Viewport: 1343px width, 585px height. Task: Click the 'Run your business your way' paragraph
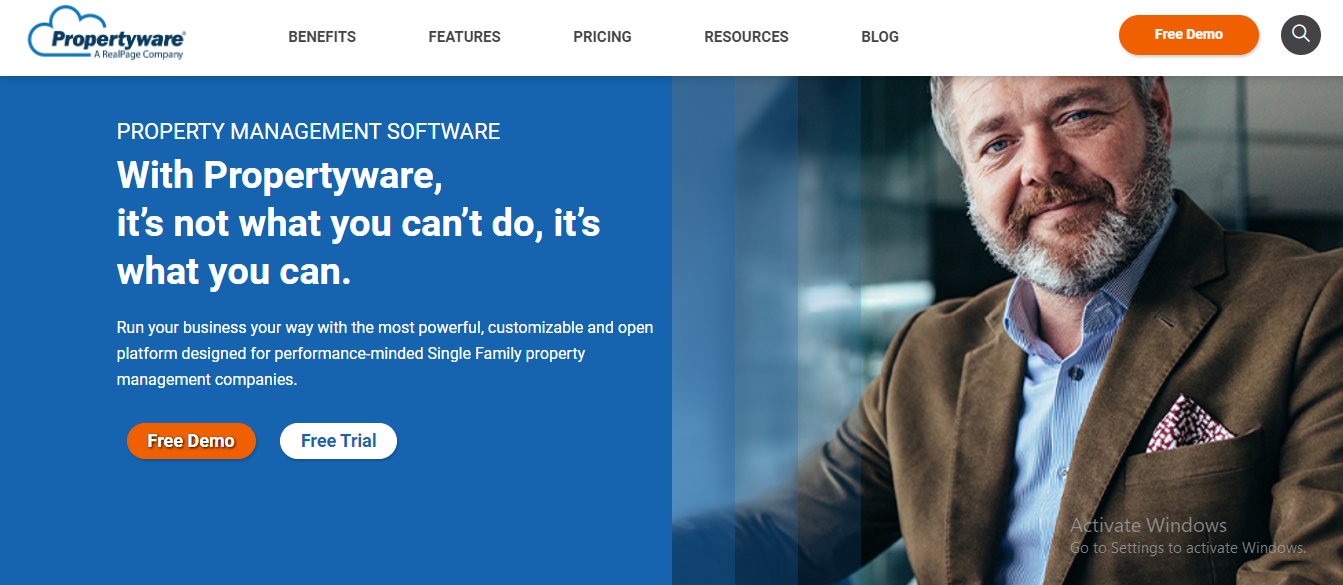click(x=385, y=354)
